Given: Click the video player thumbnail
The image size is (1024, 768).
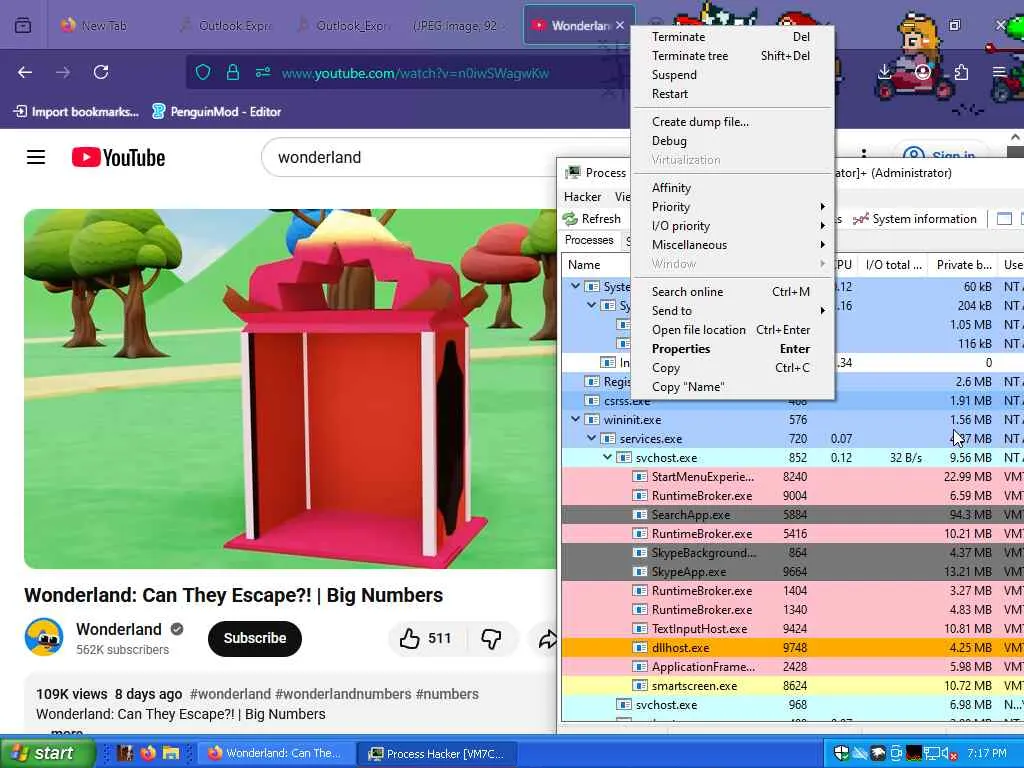Looking at the screenshot, I should point(290,389).
